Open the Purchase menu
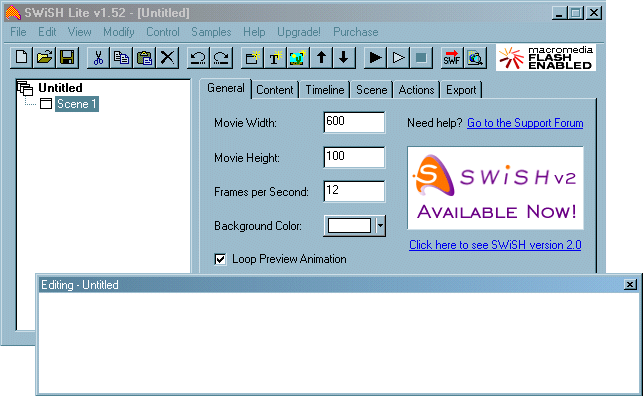The width and height of the screenshot is (643, 396). tap(356, 32)
